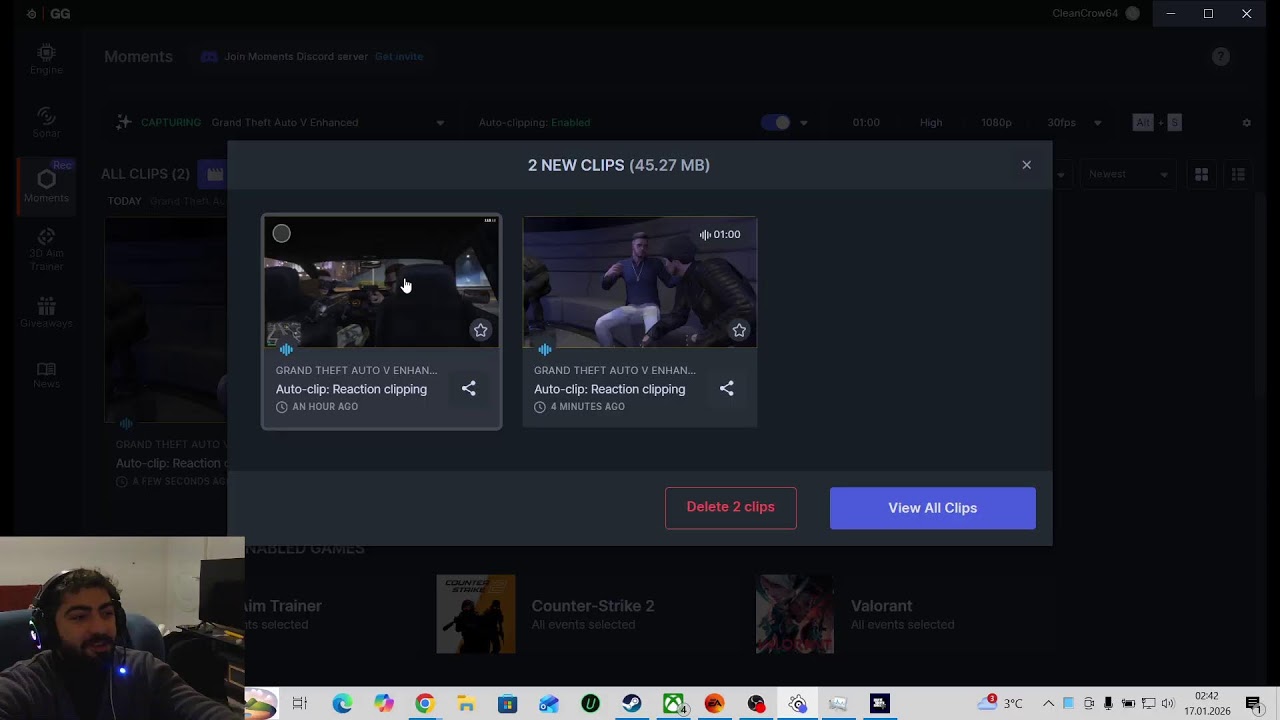
Task: Switch to grid view of clips
Action: [x=1202, y=174]
